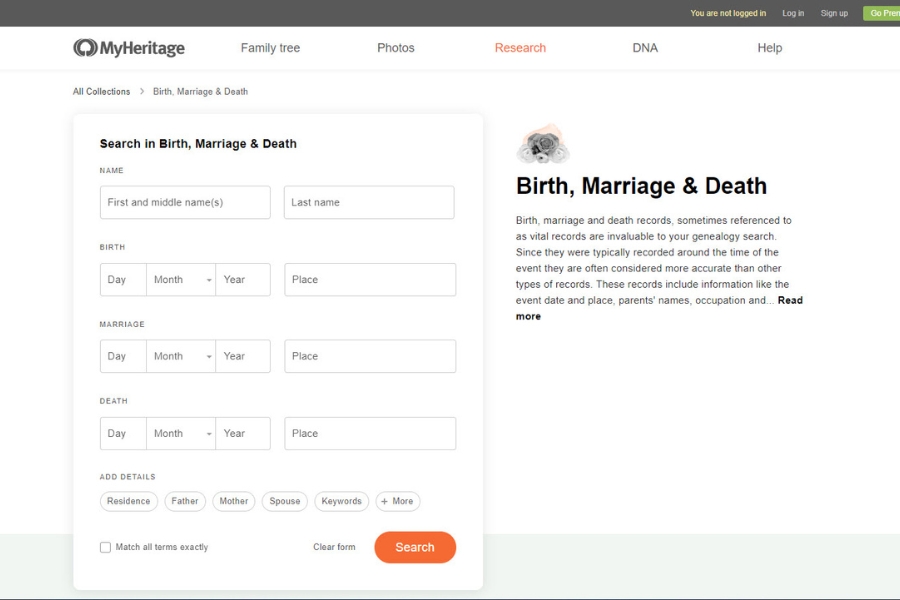Click the Birth Place input field

coord(370,280)
